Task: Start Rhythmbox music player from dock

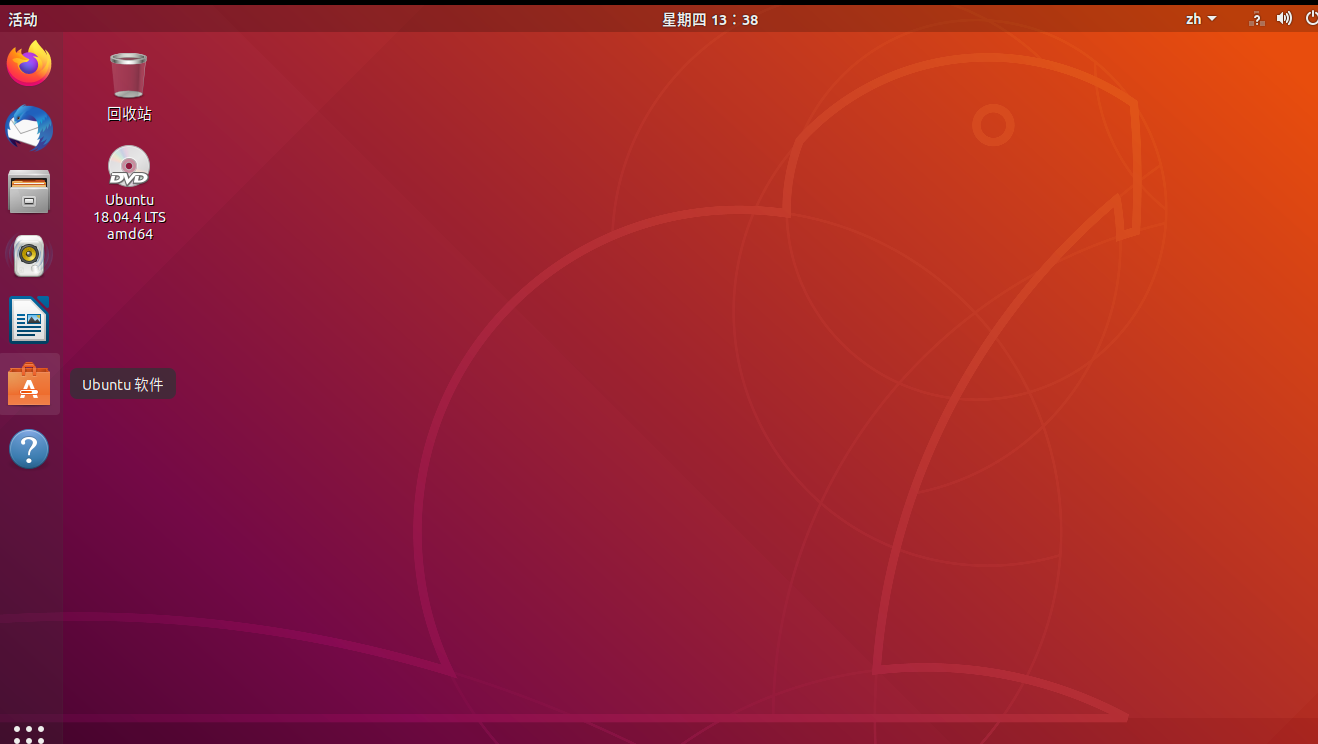Action: click(29, 256)
